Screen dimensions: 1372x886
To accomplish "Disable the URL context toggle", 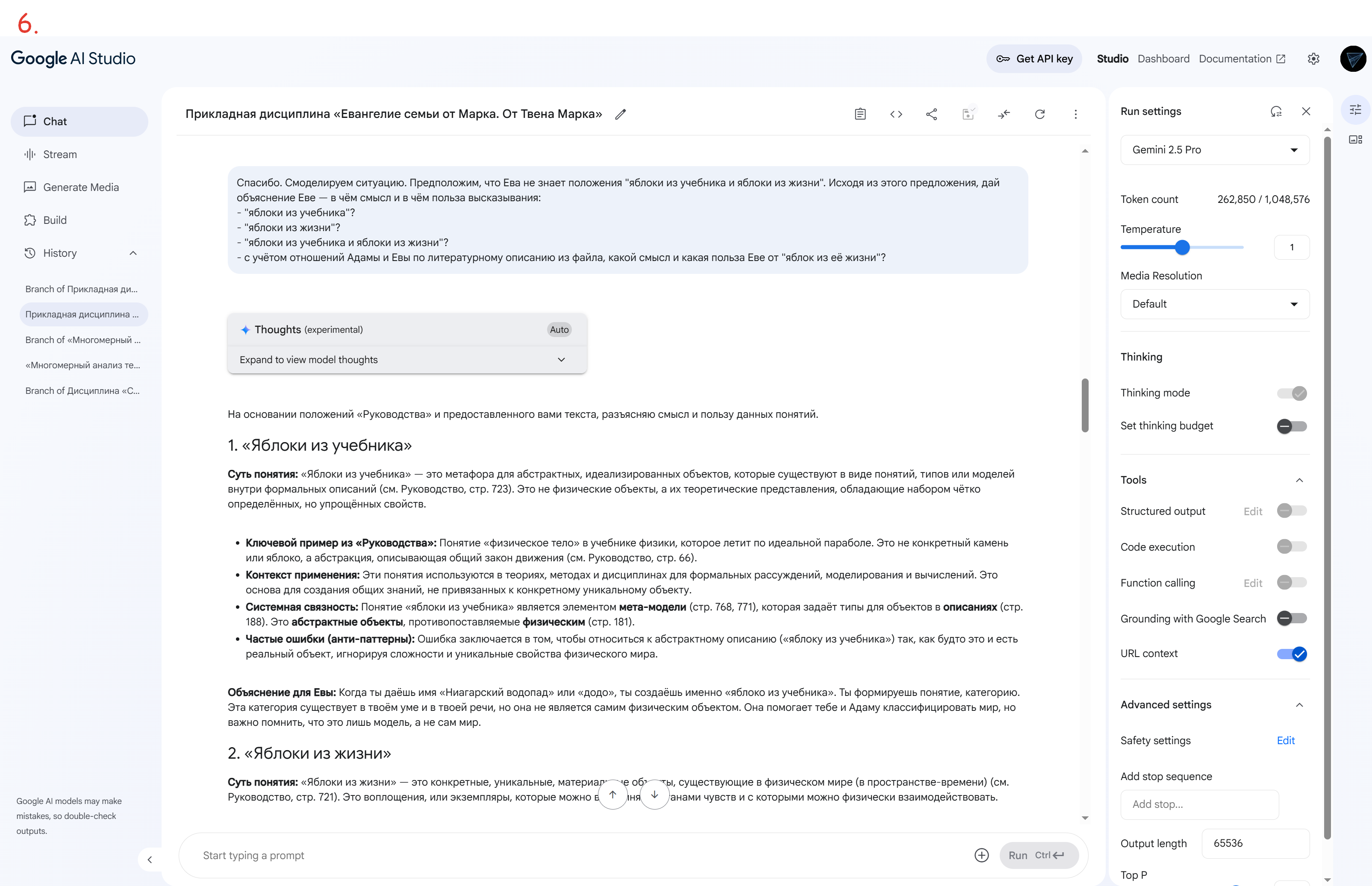I will tap(1291, 654).
